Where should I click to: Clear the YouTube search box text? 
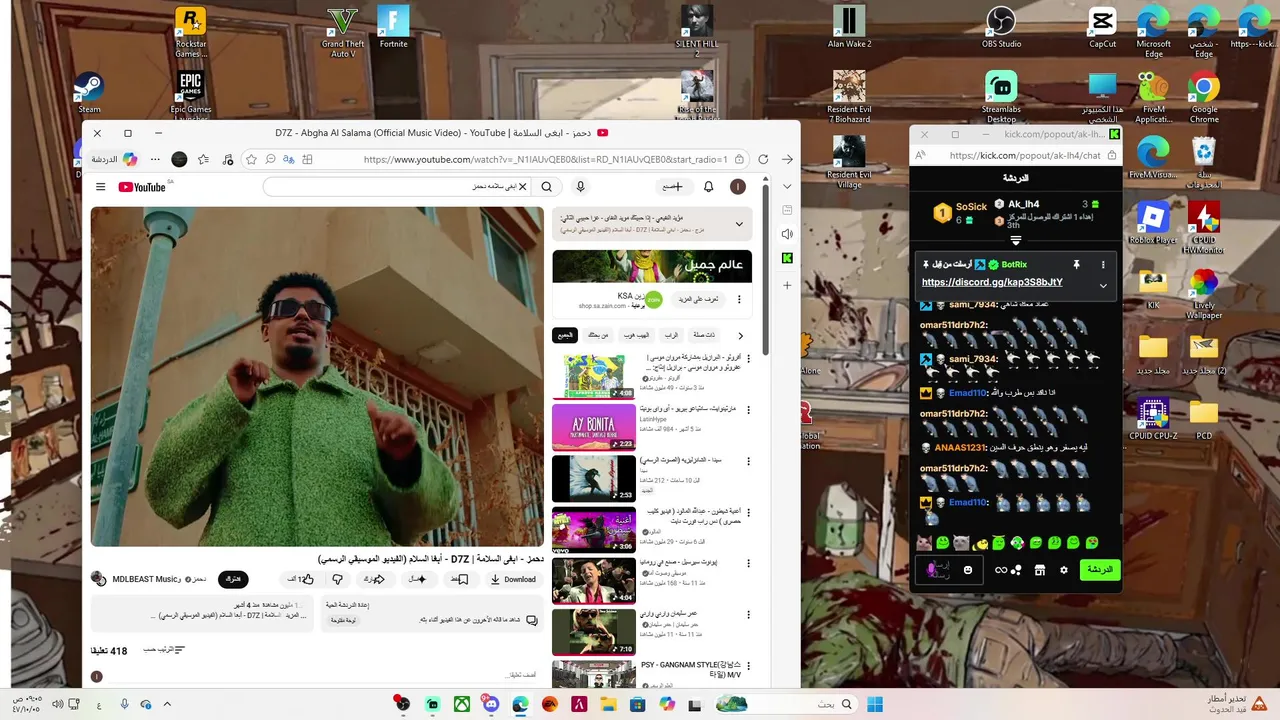click(x=522, y=187)
